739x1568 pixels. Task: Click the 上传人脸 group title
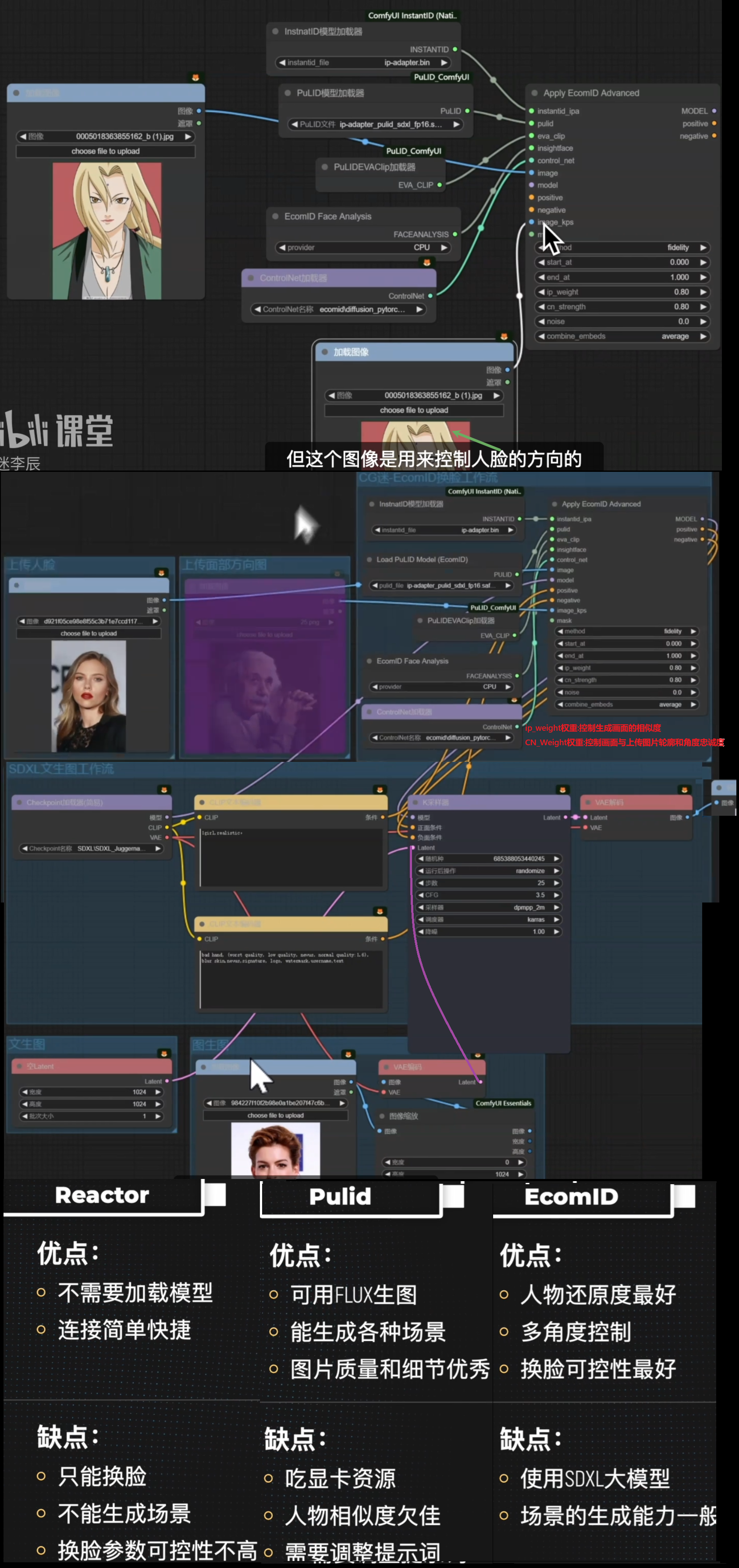(x=32, y=565)
